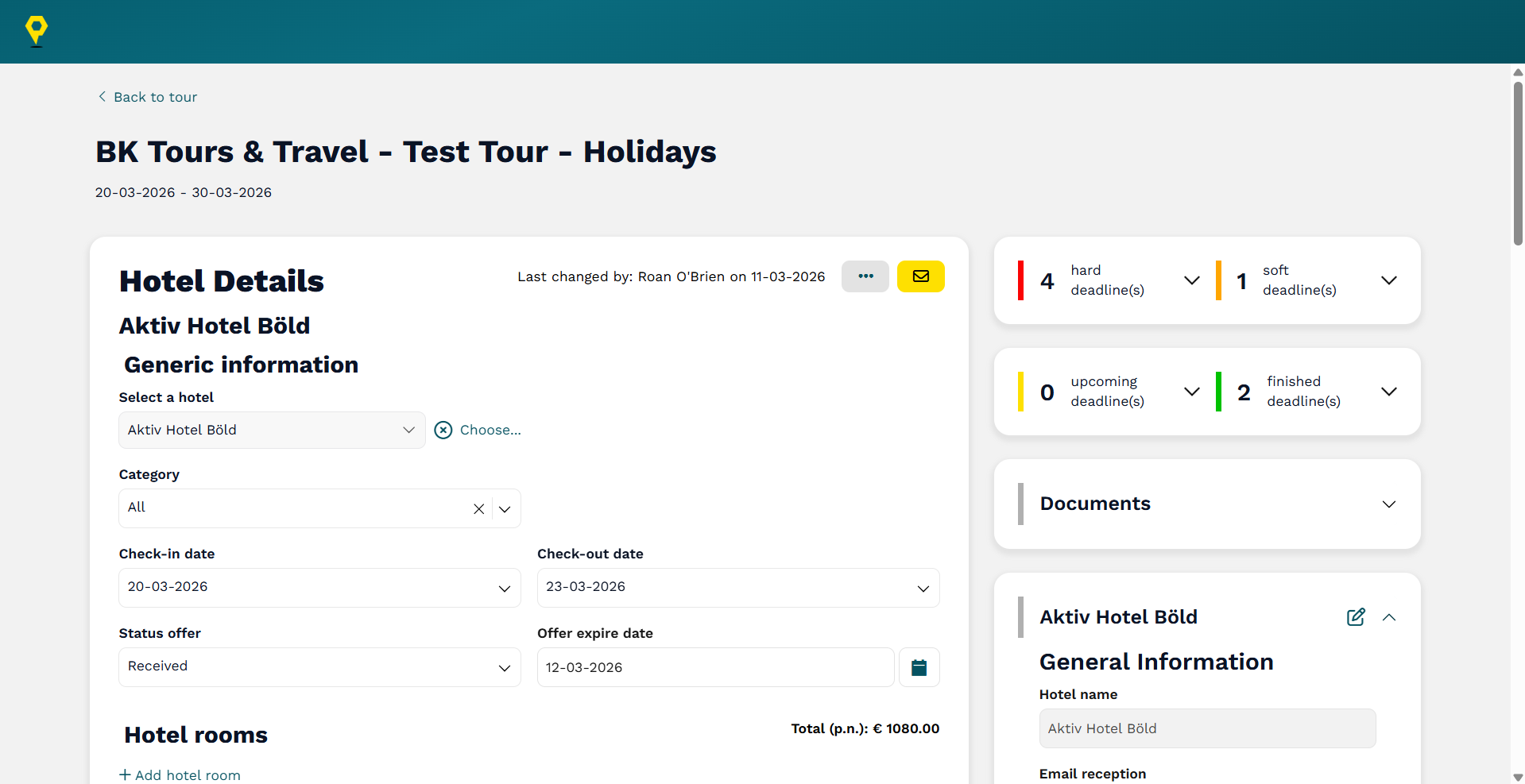Click the scrollbar up arrow

pos(1518,72)
